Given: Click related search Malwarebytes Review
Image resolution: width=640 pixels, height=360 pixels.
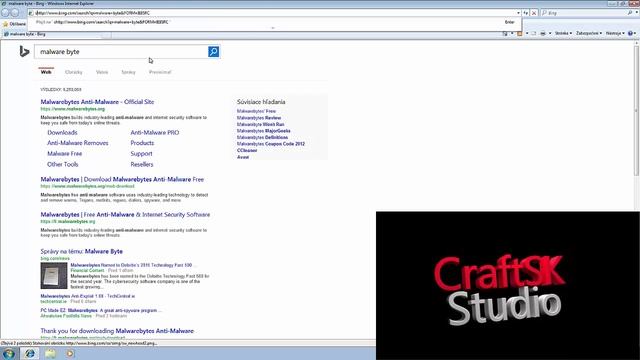Looking at the screenshot, I should tap(259, 118).
